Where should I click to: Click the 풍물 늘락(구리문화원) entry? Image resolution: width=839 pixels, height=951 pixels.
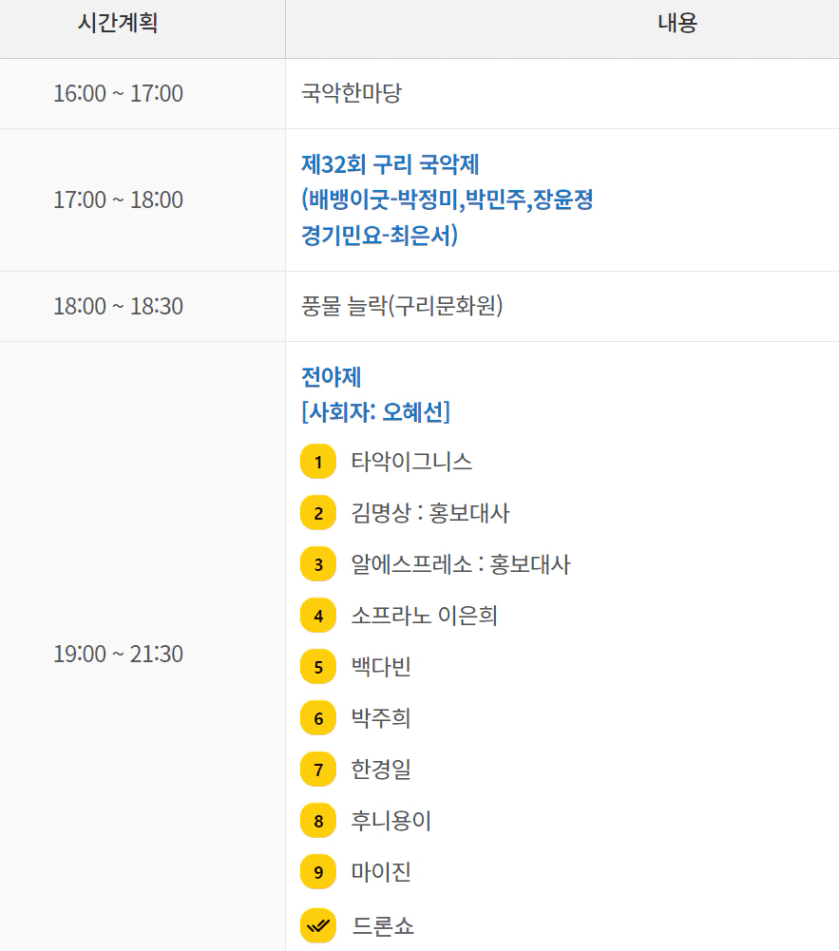coord(401,306)
